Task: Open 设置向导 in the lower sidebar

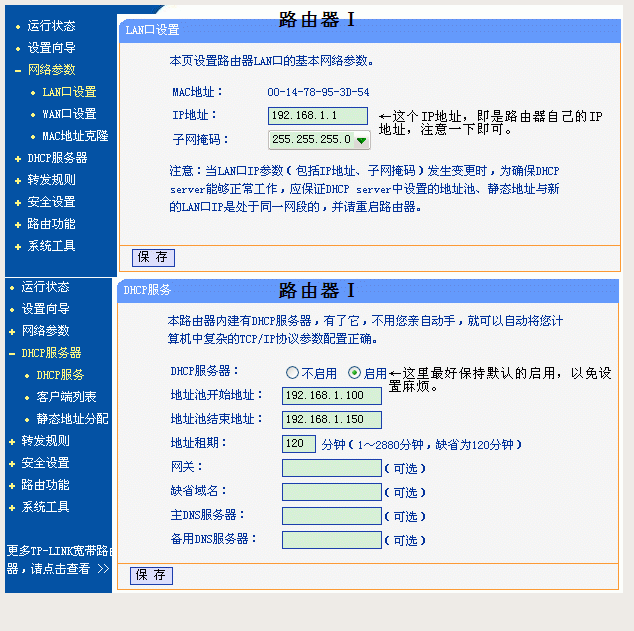Action: tap(45, 309)
